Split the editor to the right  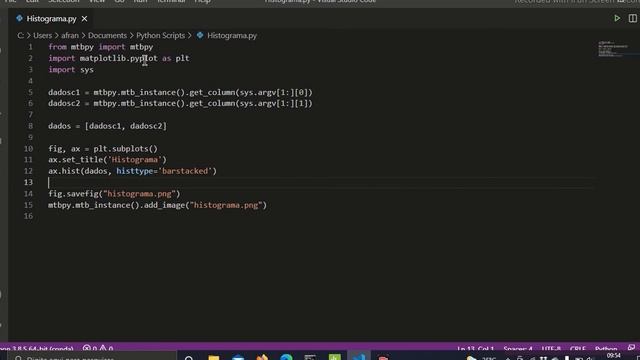pos(632,18)
